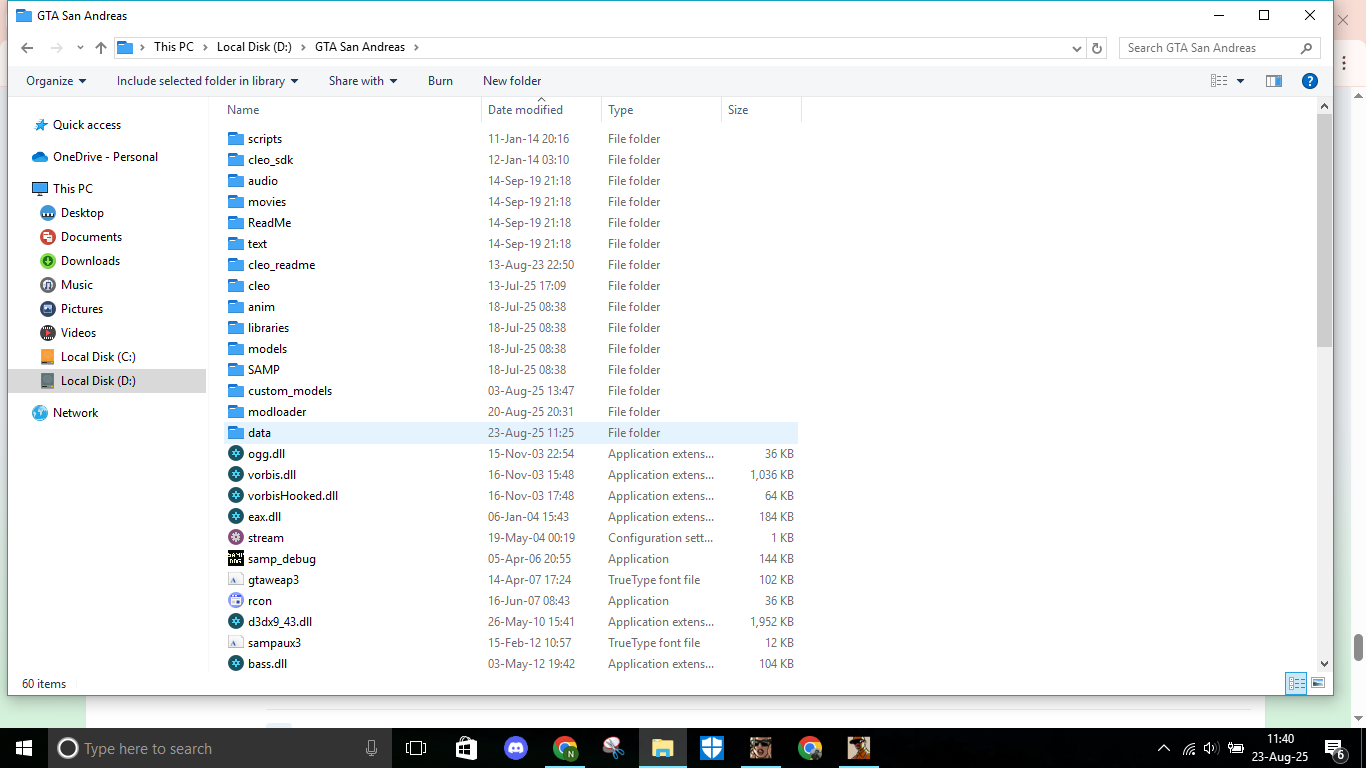Screen dimensions: 1366x768
Task: Open the Share with dropdown
Action: click(363, 81)
